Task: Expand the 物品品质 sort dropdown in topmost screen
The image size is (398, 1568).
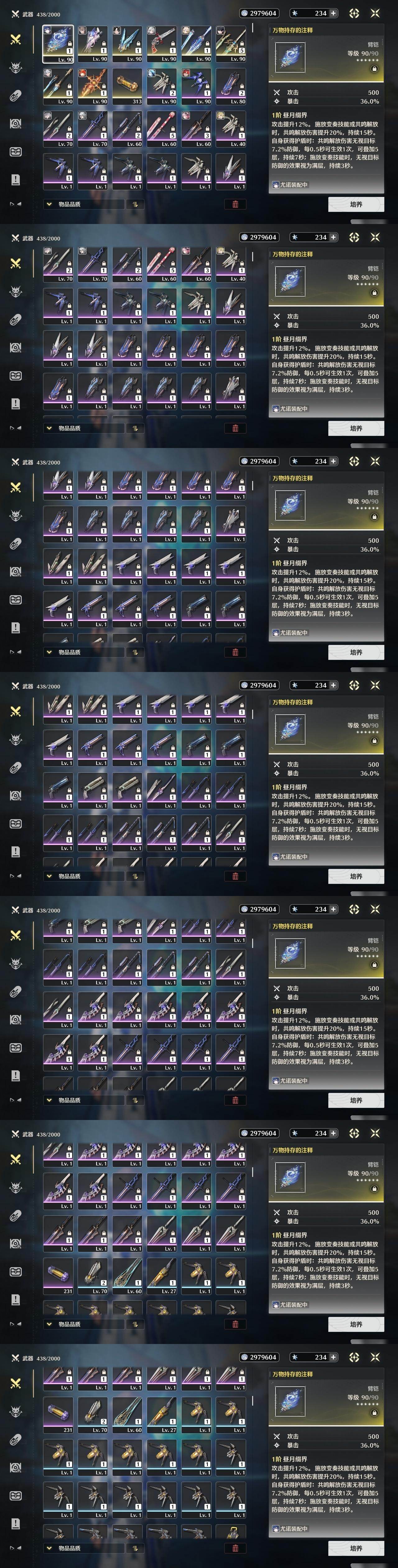Action: [83, 204]
